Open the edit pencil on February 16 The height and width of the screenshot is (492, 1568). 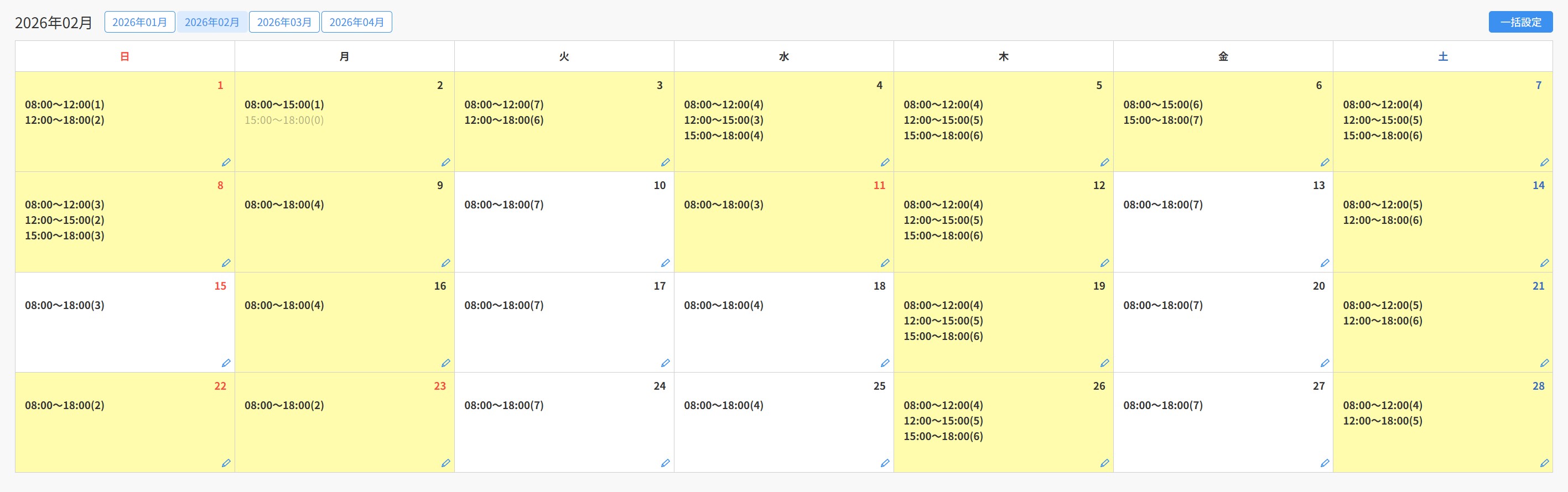[x=445, y=363]
